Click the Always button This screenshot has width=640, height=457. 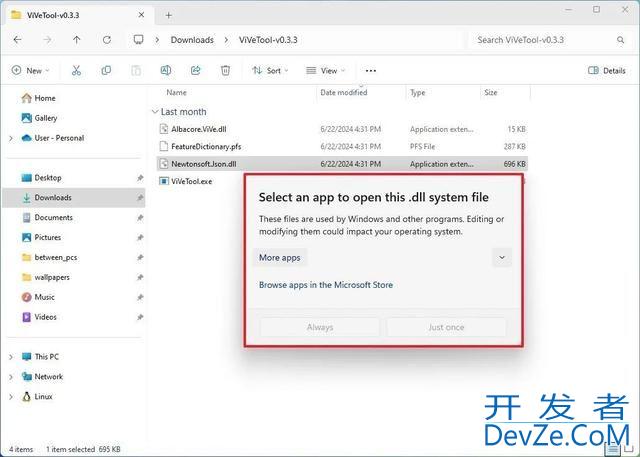point(320,327)
